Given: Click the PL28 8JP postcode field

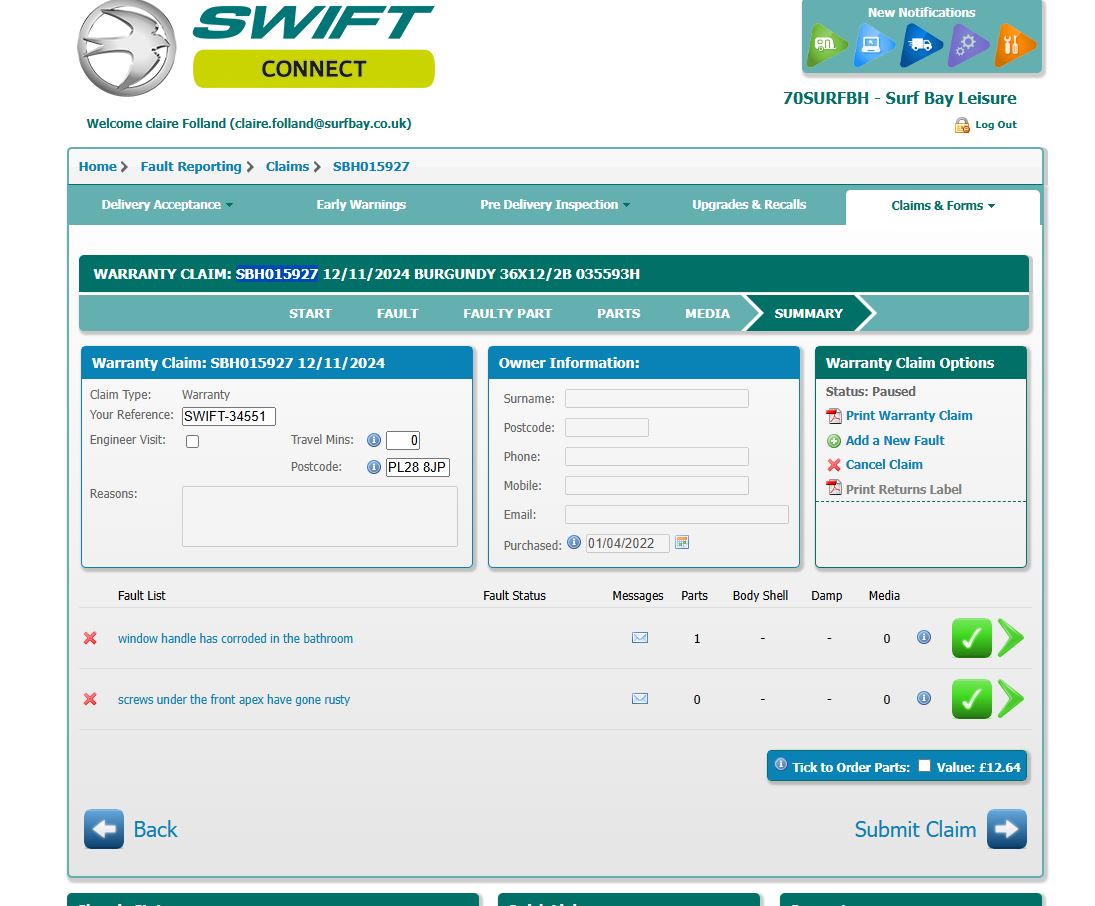Looking at the screenshot, I should pos(418,467).
